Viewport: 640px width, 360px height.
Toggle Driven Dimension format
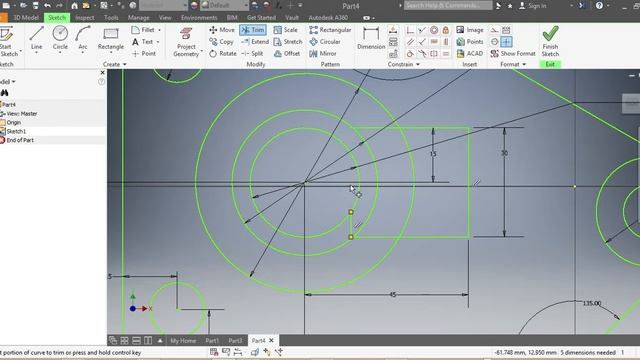tap(506, 30)
